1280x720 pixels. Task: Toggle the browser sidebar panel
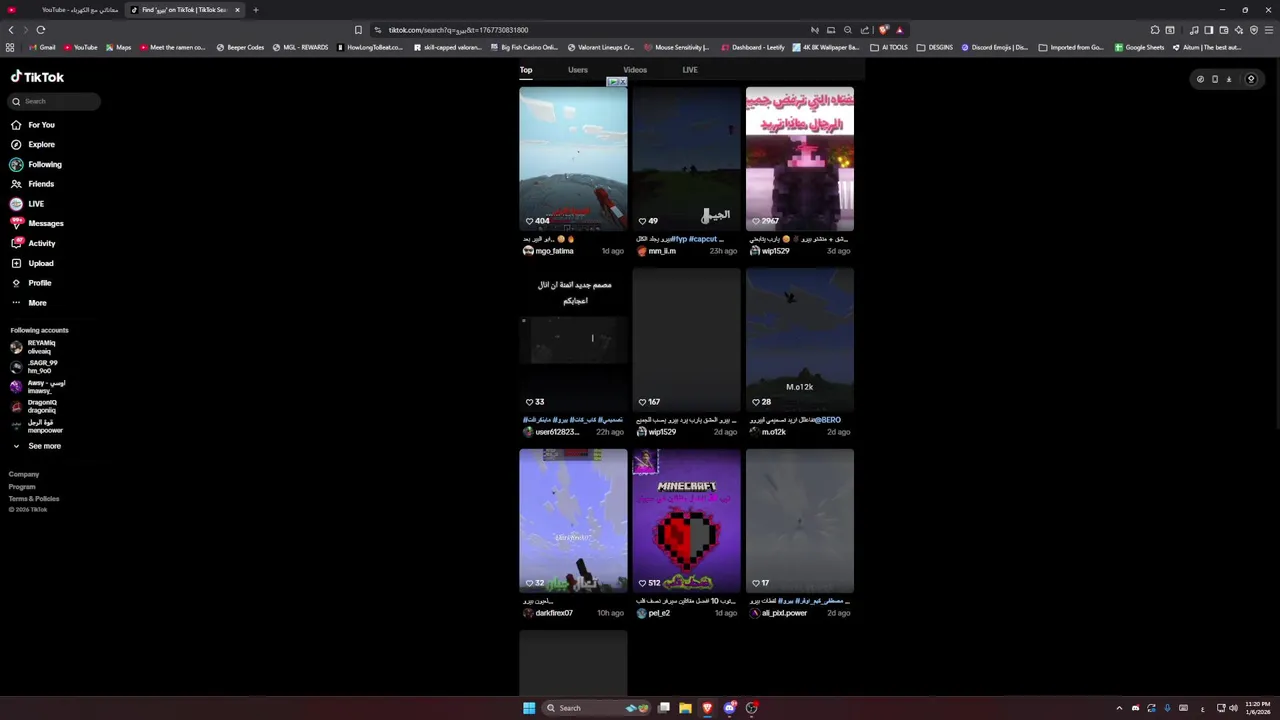[1208, 30]
